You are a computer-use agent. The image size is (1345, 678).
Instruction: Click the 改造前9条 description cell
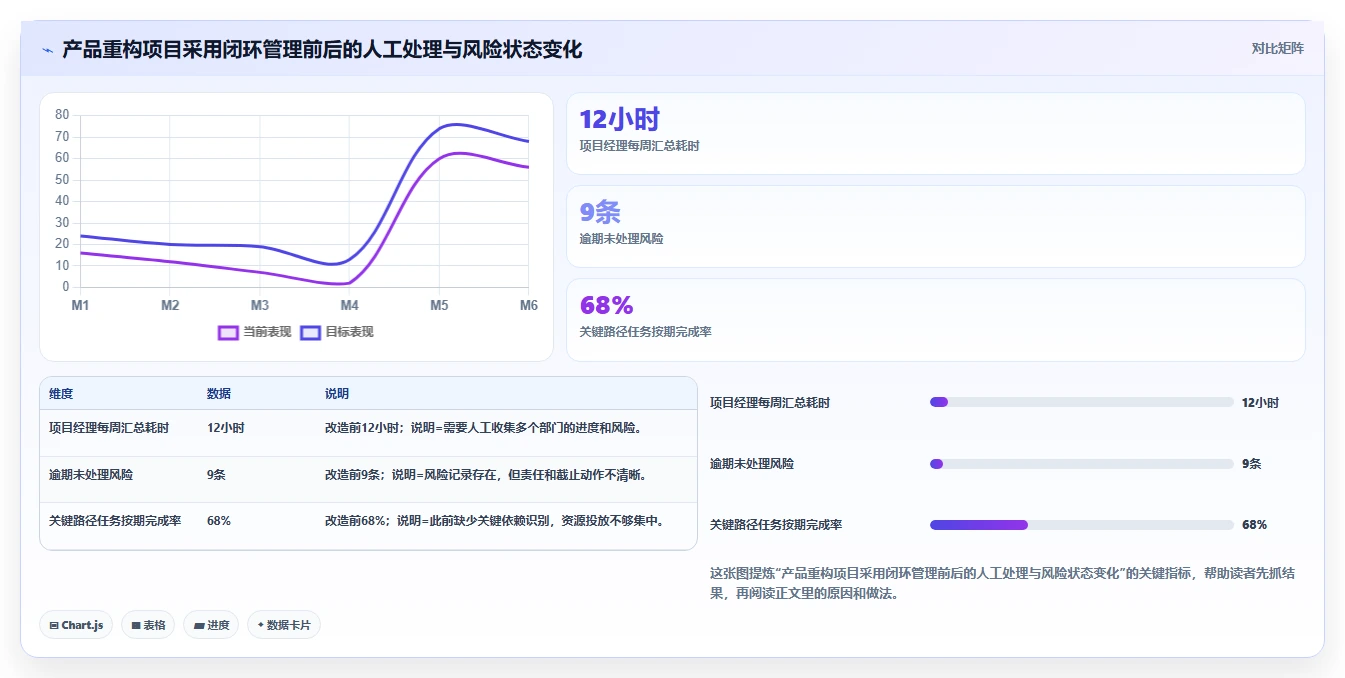coord(486,475)
